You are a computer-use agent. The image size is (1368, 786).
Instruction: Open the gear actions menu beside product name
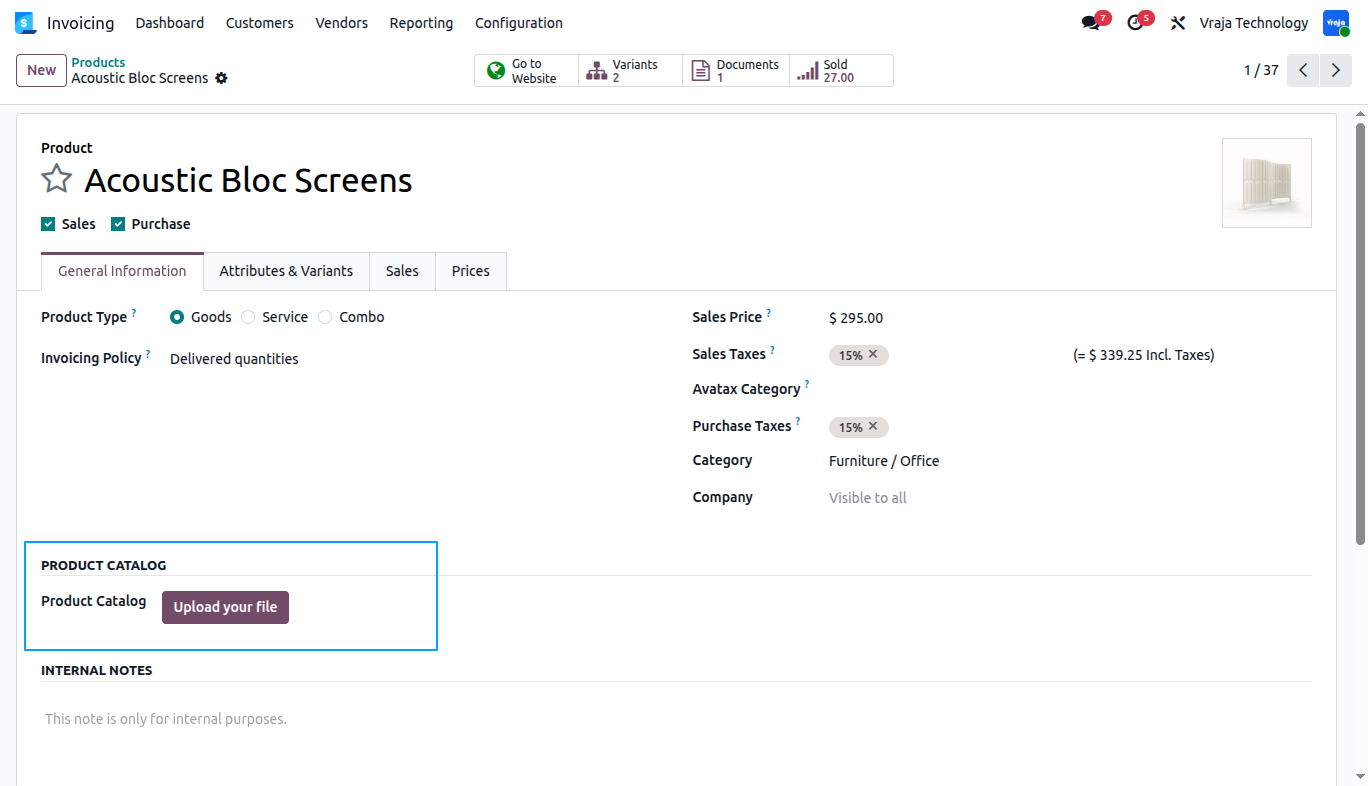[x=221, y=78]
